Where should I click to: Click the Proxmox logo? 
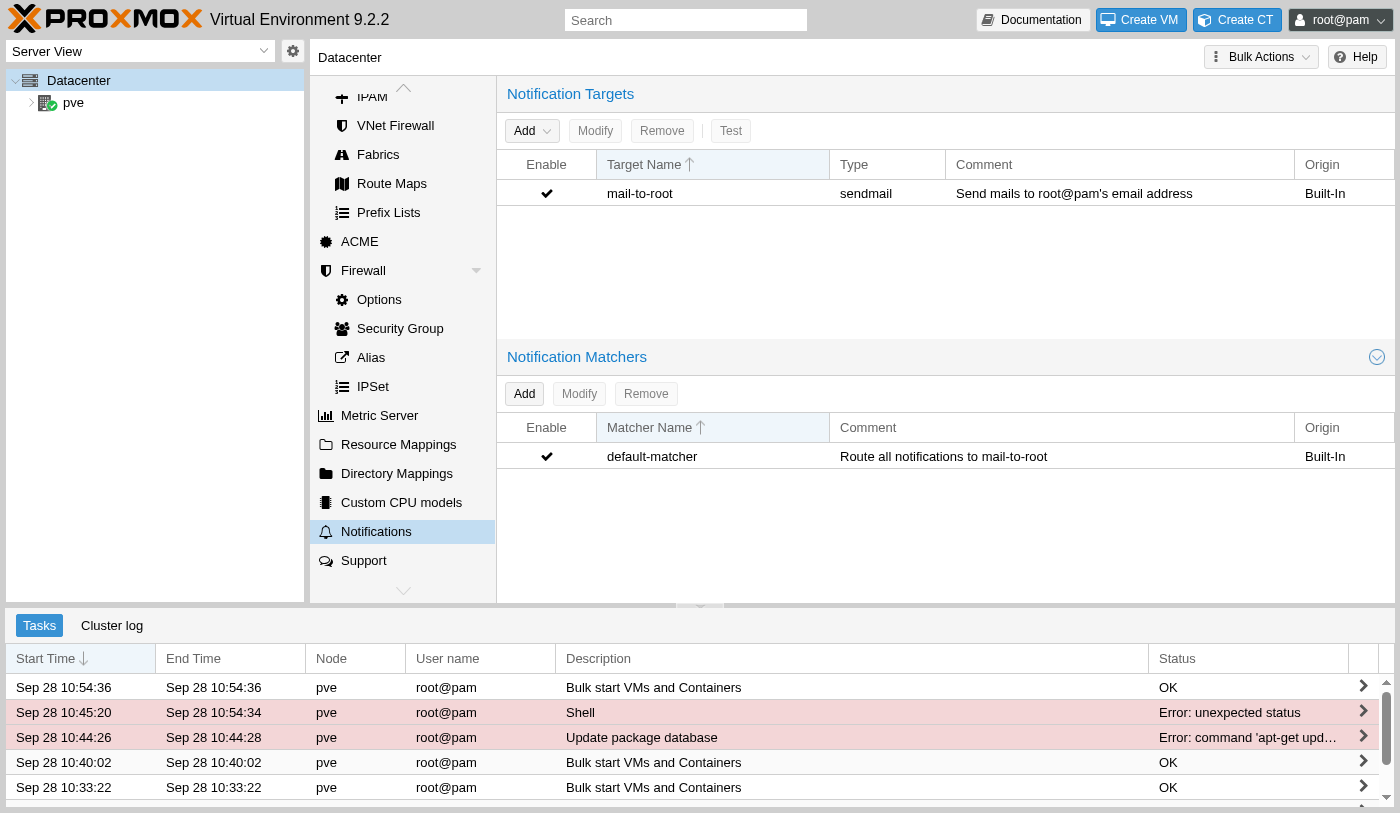[x=105, y=19]
